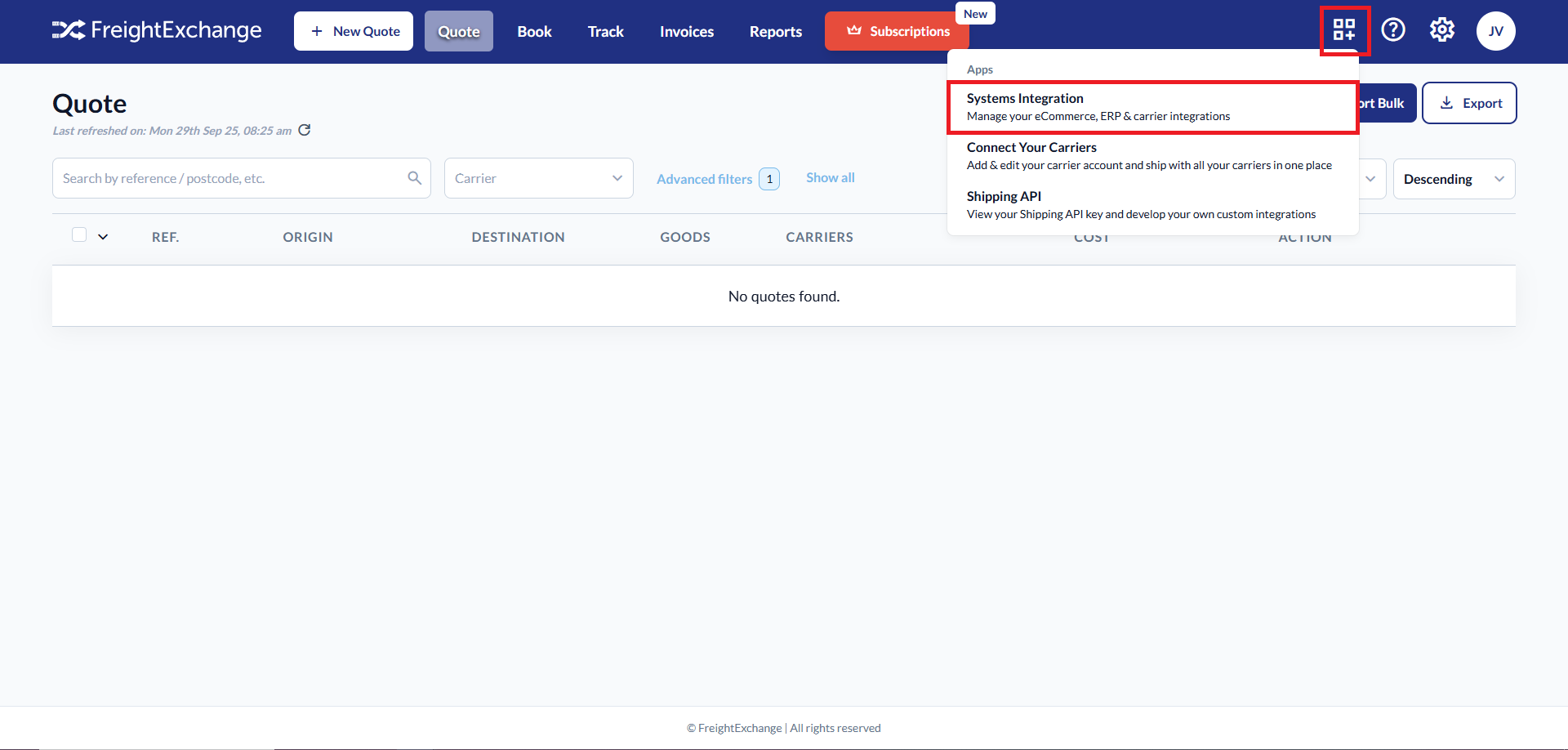Click the New Quote button
Image resolution: width=1568 pixels, height=750 pixels.
tap(354, 31)
